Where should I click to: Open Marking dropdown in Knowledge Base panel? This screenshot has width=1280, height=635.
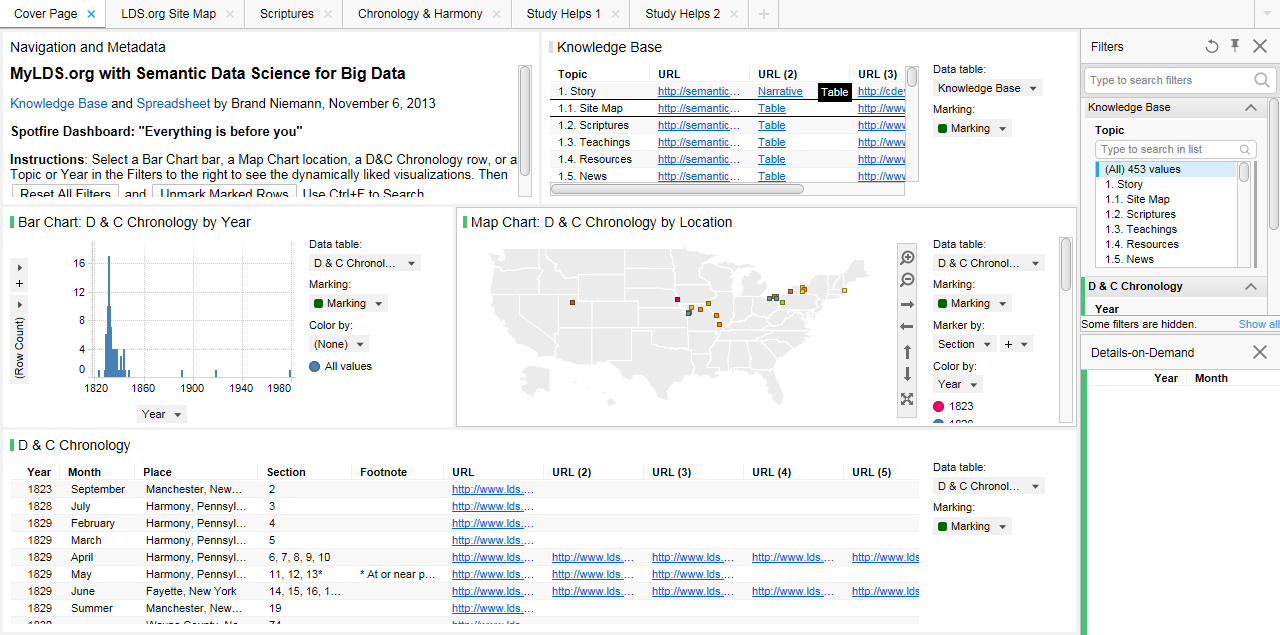[973, 128]
